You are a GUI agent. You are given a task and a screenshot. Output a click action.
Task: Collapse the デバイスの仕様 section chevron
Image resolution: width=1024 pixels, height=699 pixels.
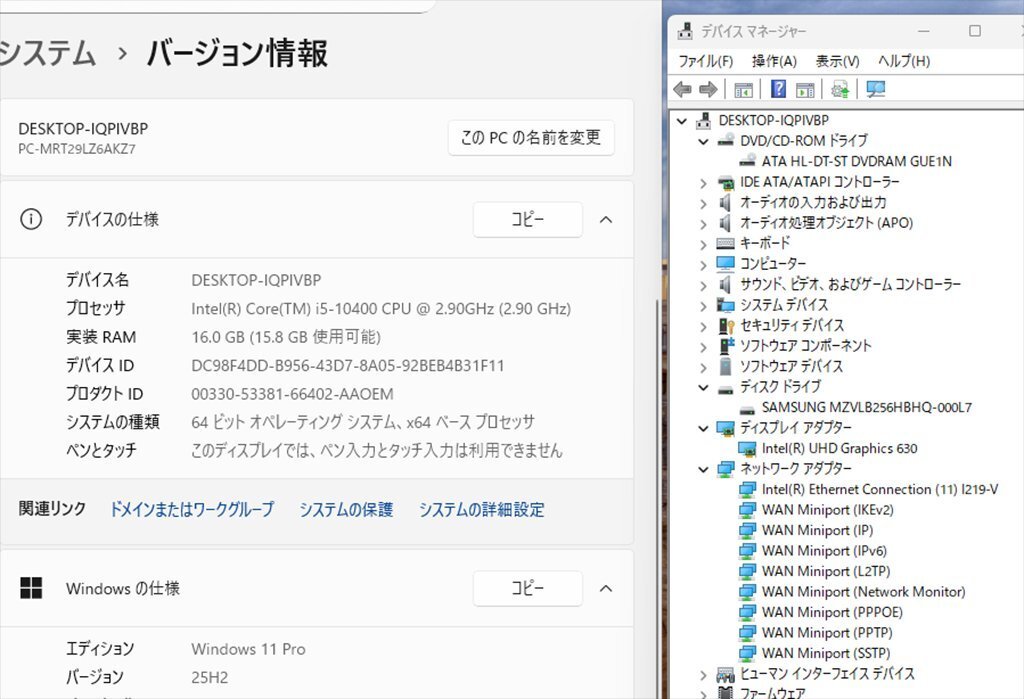coord(605,220)
